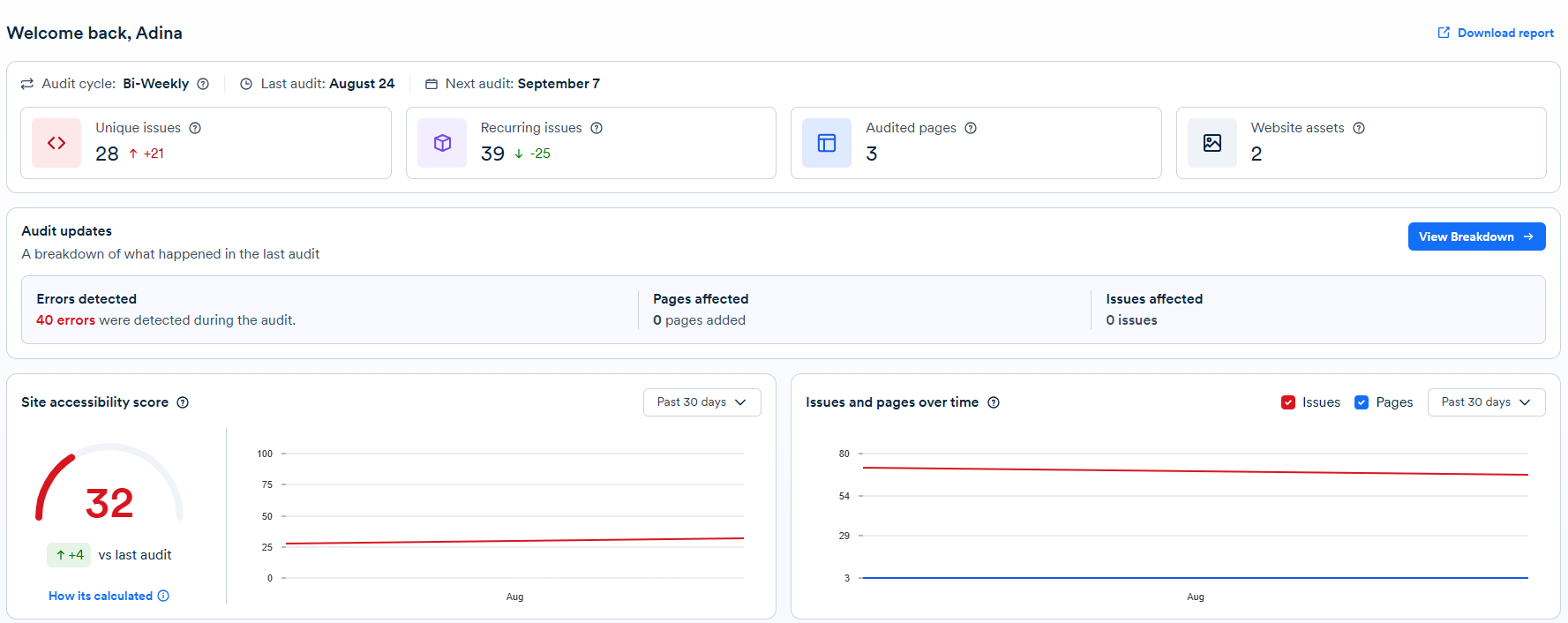Click the -25 decrease indicator
The image size is (1568, 623).
533,154
